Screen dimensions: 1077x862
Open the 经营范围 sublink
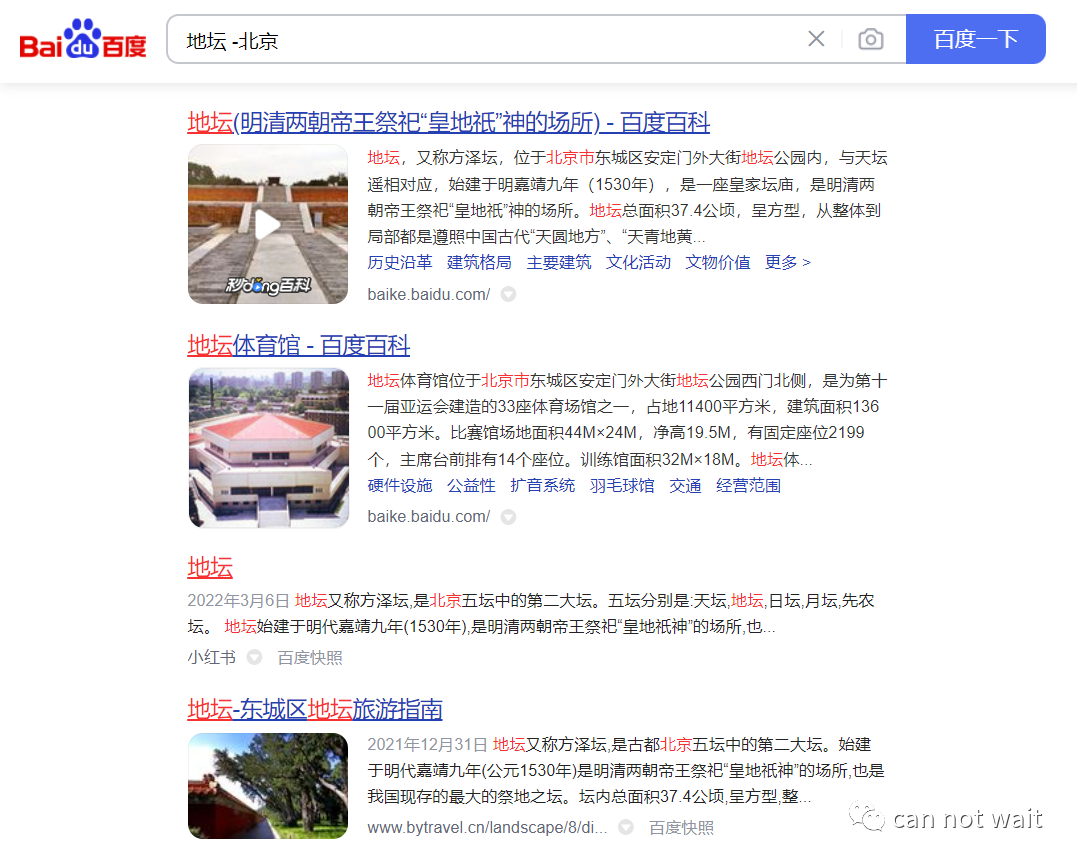(749, 486)
